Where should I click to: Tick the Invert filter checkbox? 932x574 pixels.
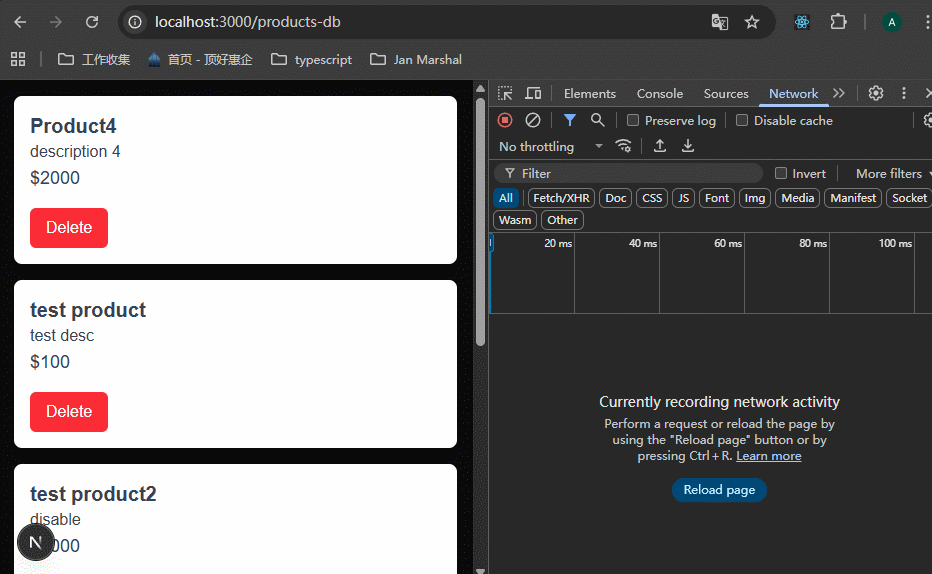781,173
